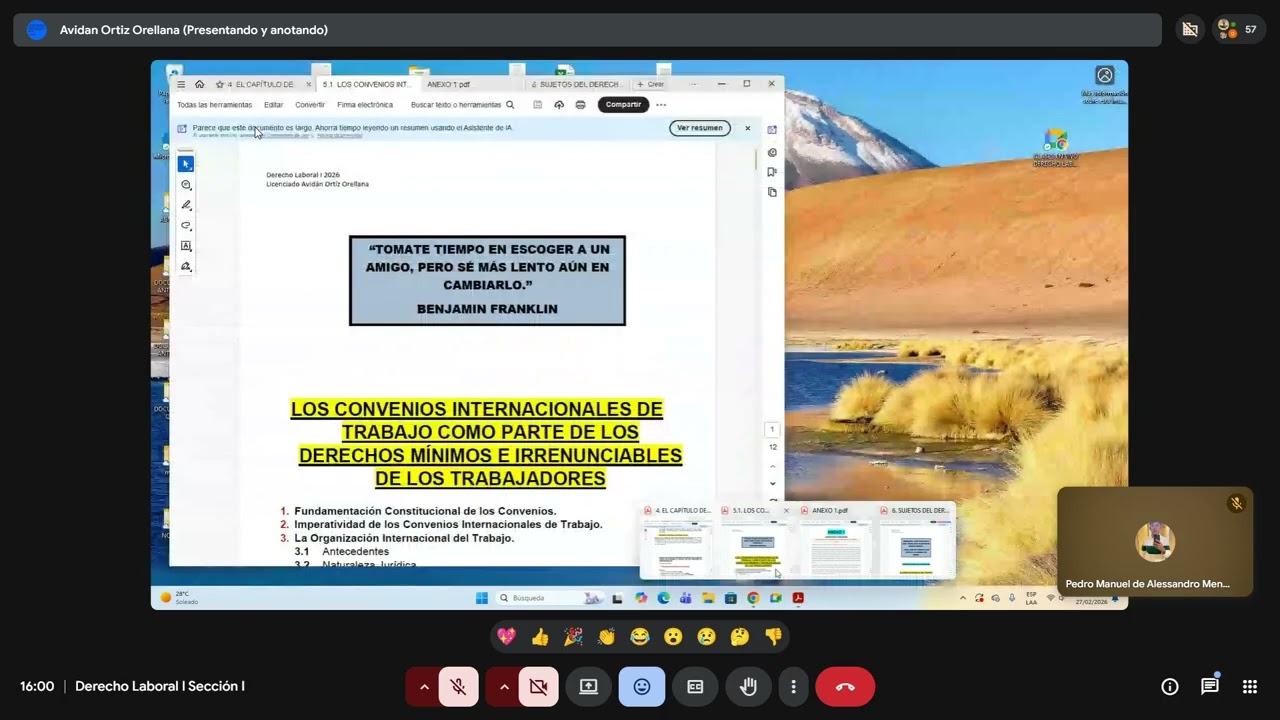Viewport: 1280px width, 720px height.
Task: Switch to ANEXO 1.pdf tab
Action: coord(449,85)
